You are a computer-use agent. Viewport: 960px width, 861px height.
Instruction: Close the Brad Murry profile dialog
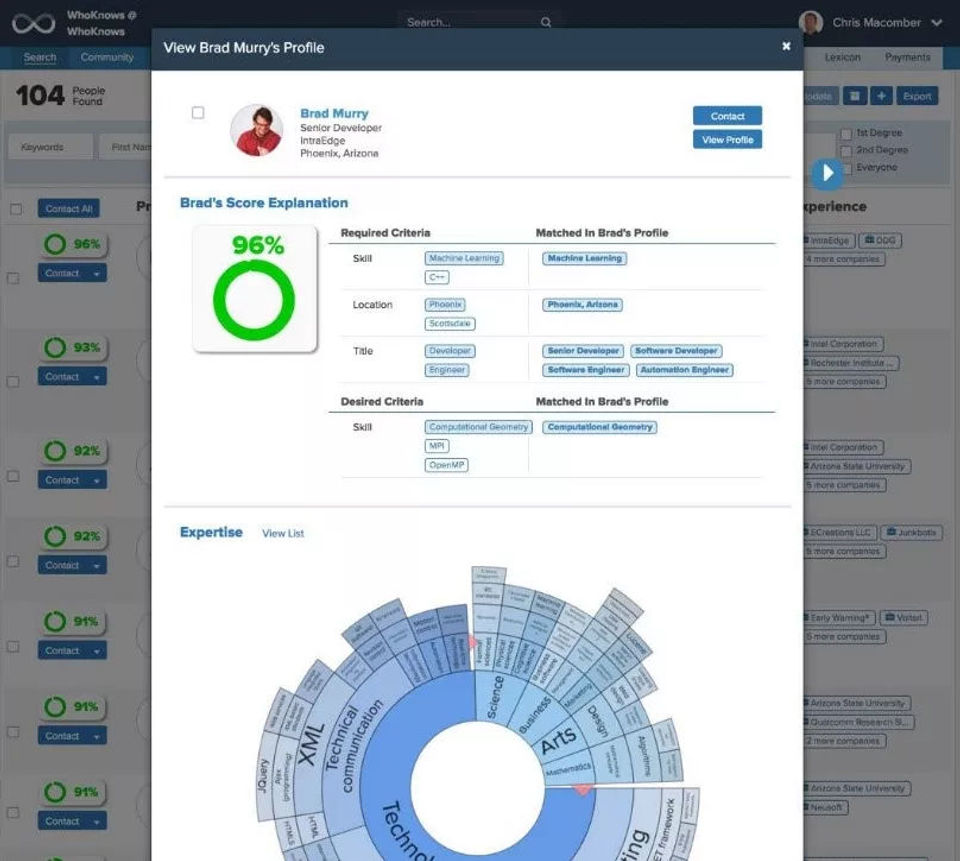[786, 47]
